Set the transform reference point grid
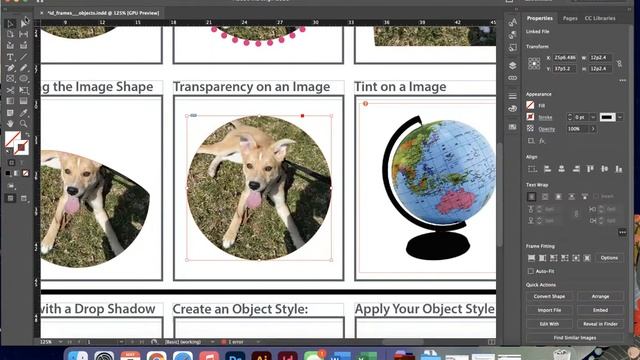This screenshot has height=360, width=640. point(534,63)
